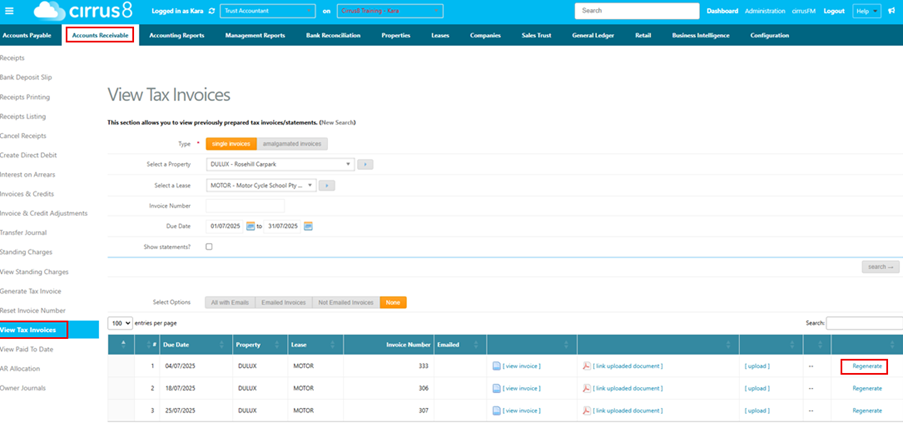Image resolution: width=903 pixels, height=423 pixels.
Task: Open Standing Charges in sidebar
Action: tap(26, 252)
